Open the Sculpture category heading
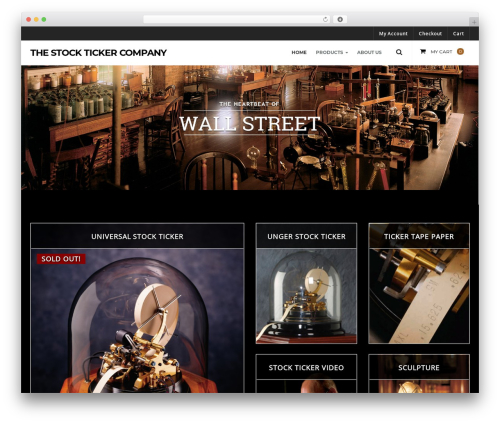 pos(419,367)
